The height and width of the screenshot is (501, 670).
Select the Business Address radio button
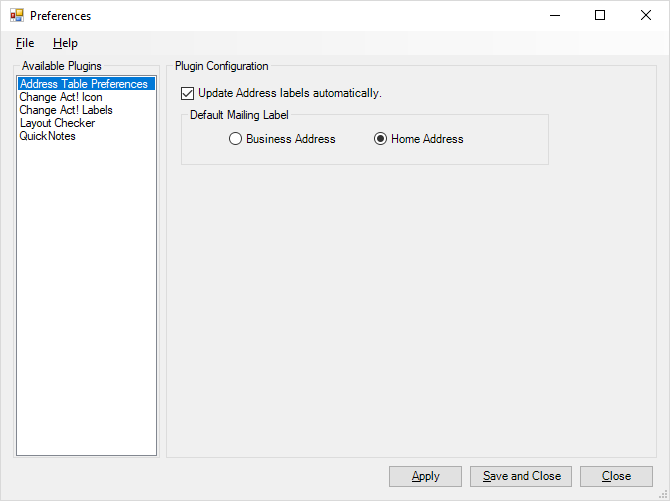[235, 139]
